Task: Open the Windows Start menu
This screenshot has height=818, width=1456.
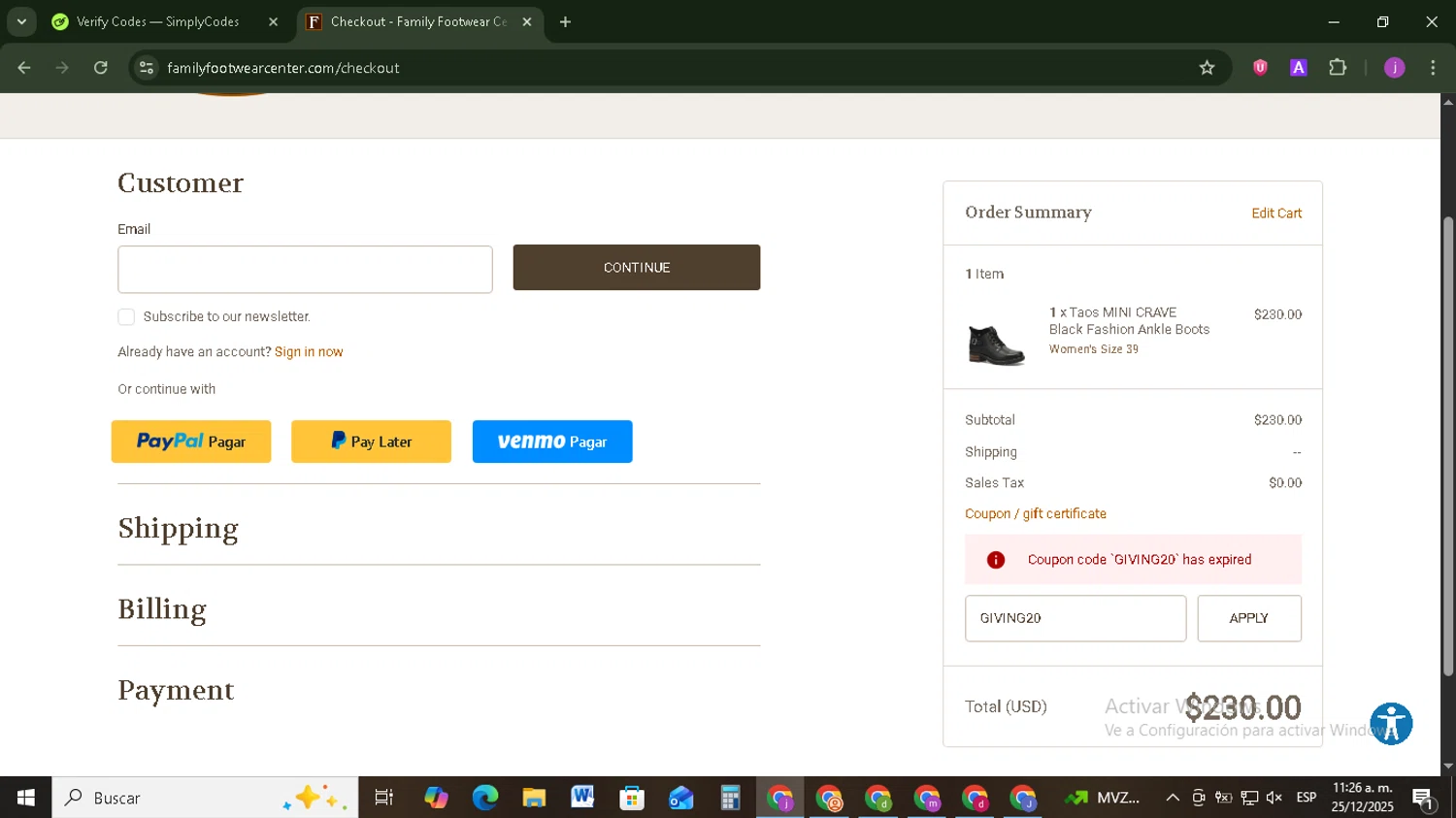Action: pos(26,798)
